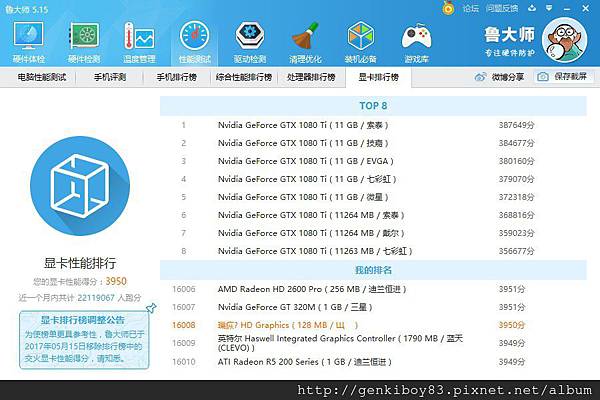Open the 问题反馈 feedback link
The image size is (600, 400).
click(x=502, y=8)
